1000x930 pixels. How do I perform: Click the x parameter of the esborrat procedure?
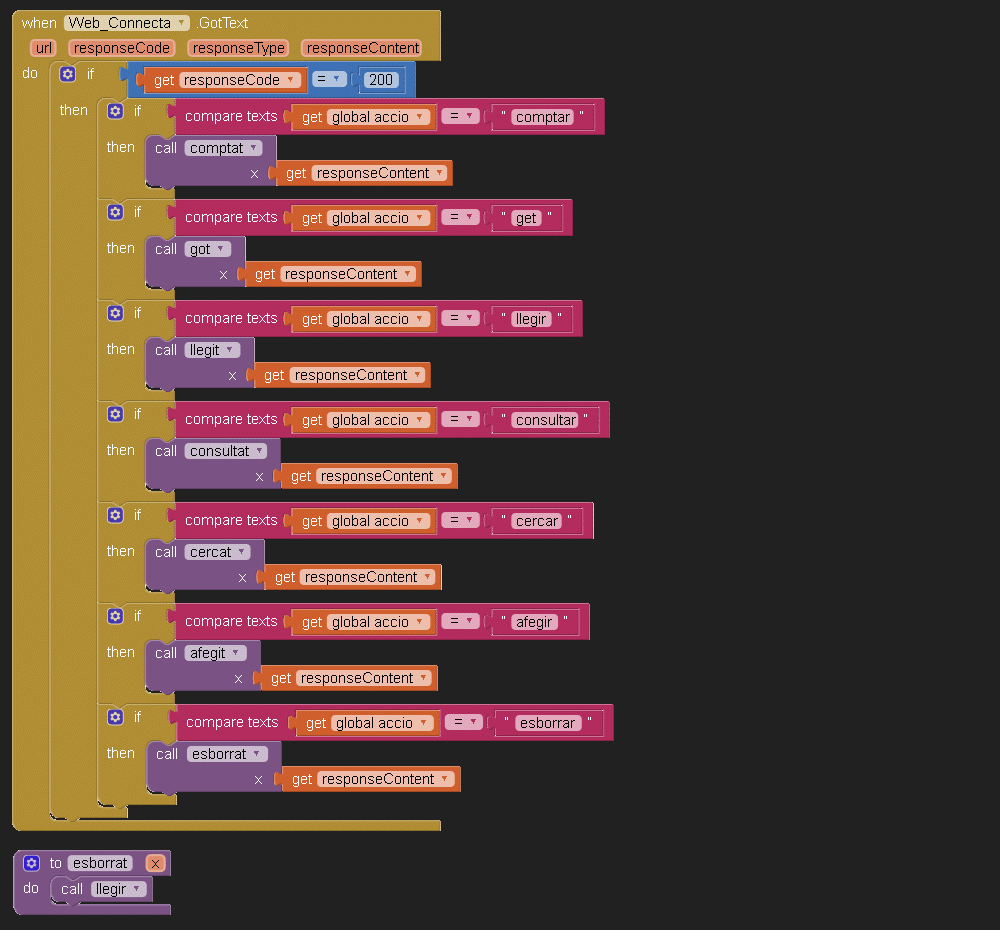tap(155, 863)
